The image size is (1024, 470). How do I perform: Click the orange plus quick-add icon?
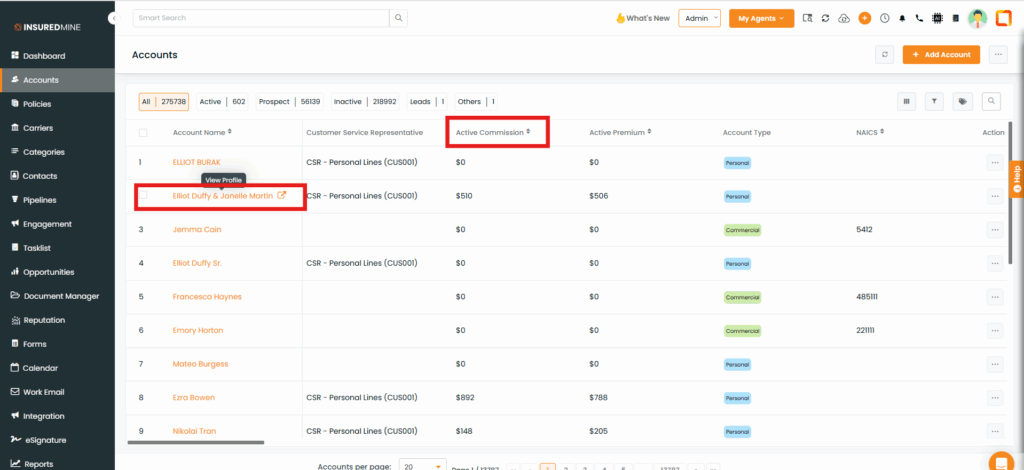(x=864, y=18)
